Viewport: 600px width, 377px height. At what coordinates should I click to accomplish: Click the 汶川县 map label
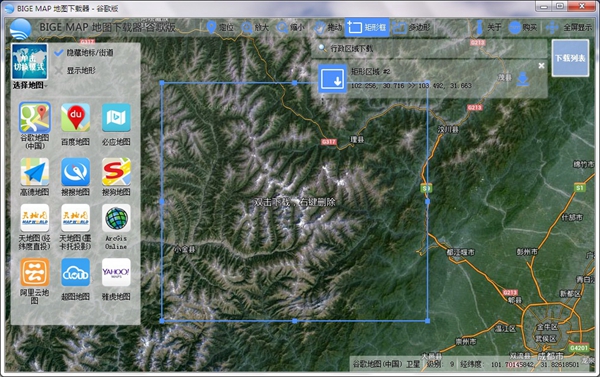[x=448, y=130]
